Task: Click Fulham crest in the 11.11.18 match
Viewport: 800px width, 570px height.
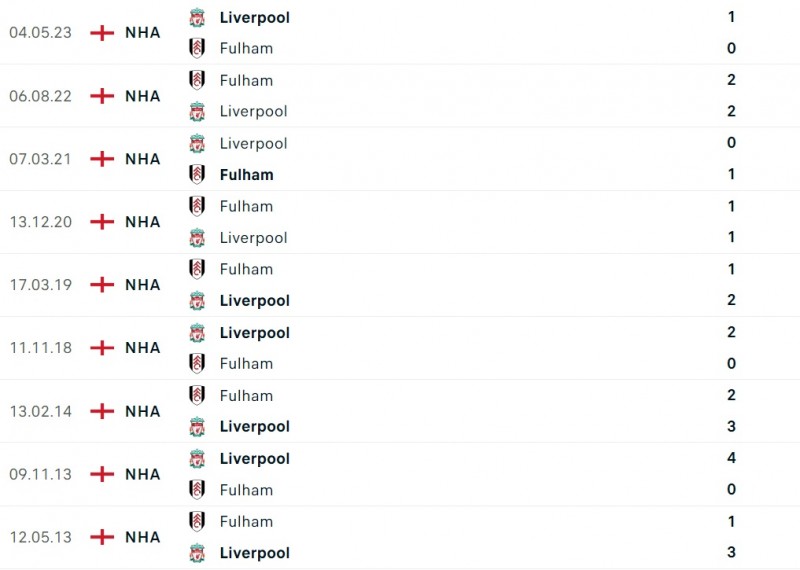Action: (x=197, y=363)
